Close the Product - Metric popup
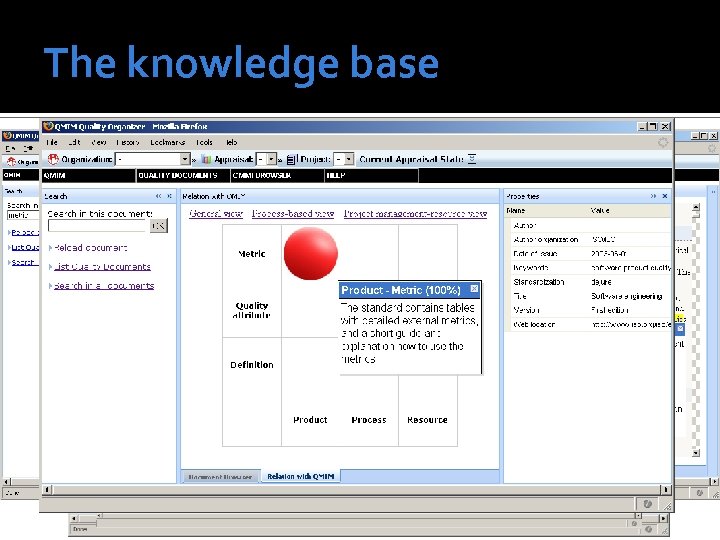The width and height of the screenshot is (720, 540). coord(474,289)
